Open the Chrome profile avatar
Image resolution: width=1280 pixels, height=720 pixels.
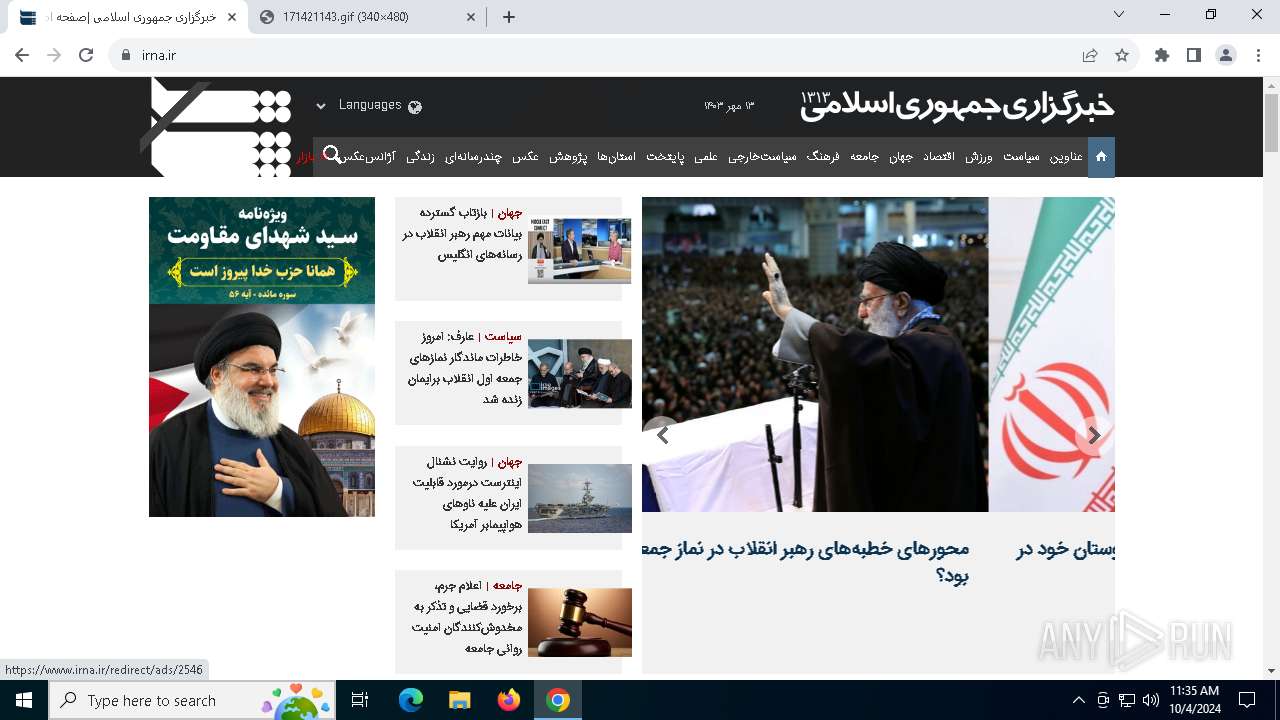(x=1226, y=55)
